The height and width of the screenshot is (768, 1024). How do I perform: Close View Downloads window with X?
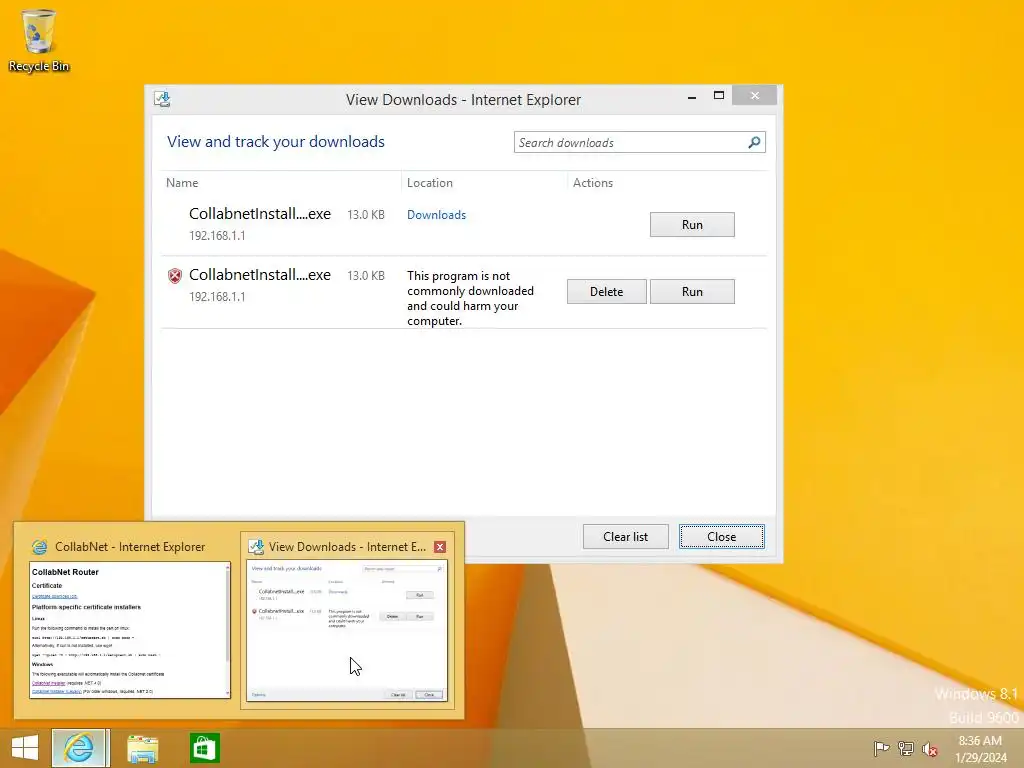click(x=755, y=95)
